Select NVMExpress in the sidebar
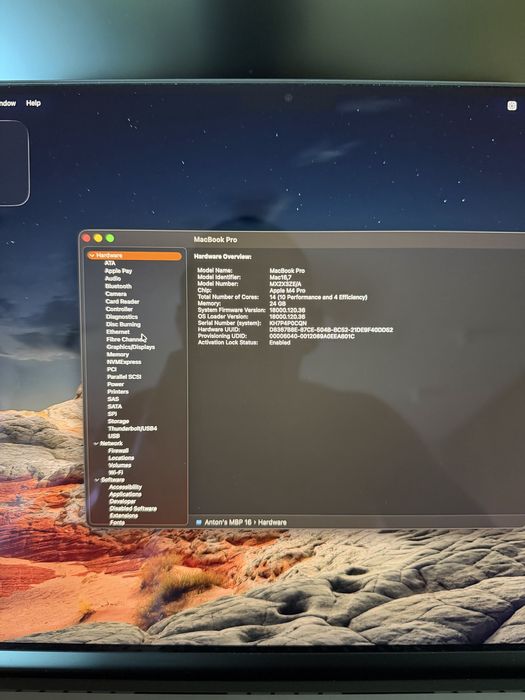Viewport: 525px width, 700px height. coord(124,362)
